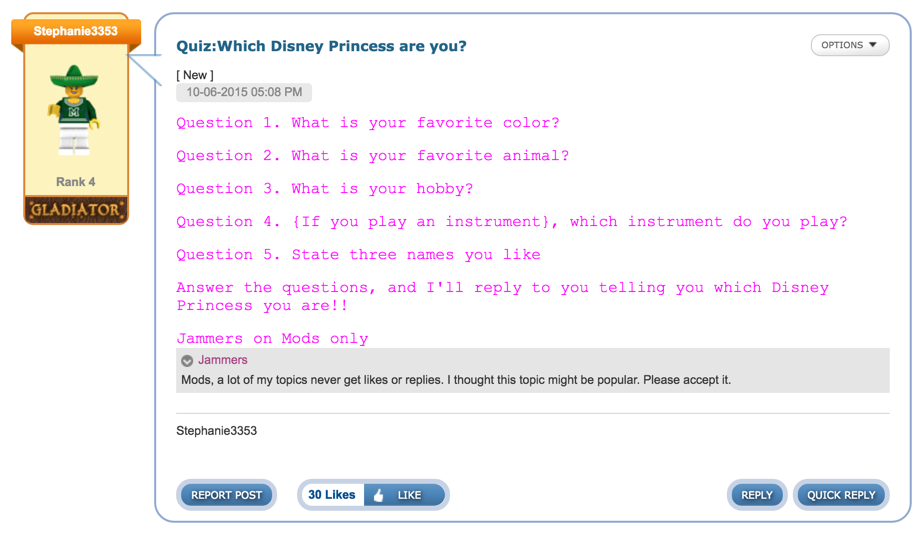Click the Question 1 favorite color line
Image resolution: width=924 pixels, height=533 pixels.
368,123
